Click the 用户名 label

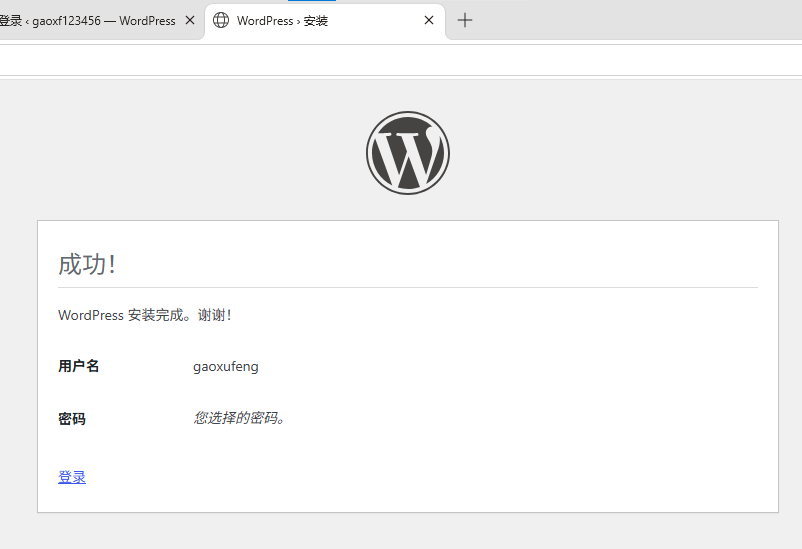coord(78,366)
